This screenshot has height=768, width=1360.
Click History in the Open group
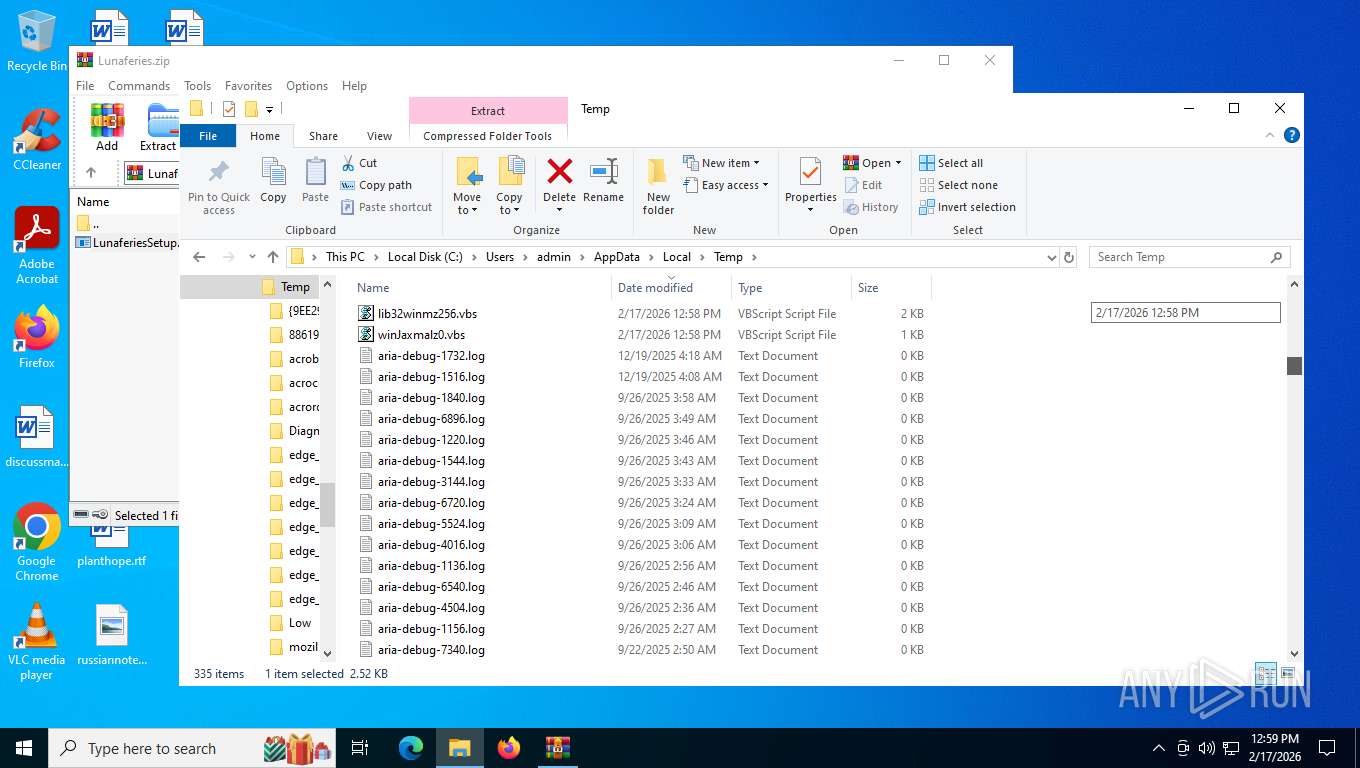pyautogui.click(x=871, y=207)
